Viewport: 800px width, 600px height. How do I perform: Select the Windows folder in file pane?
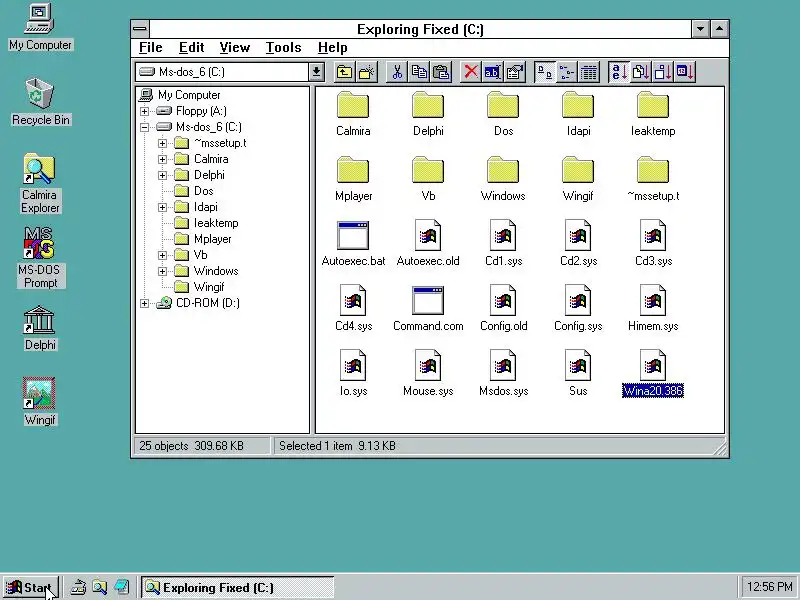[x=503, y=179]
